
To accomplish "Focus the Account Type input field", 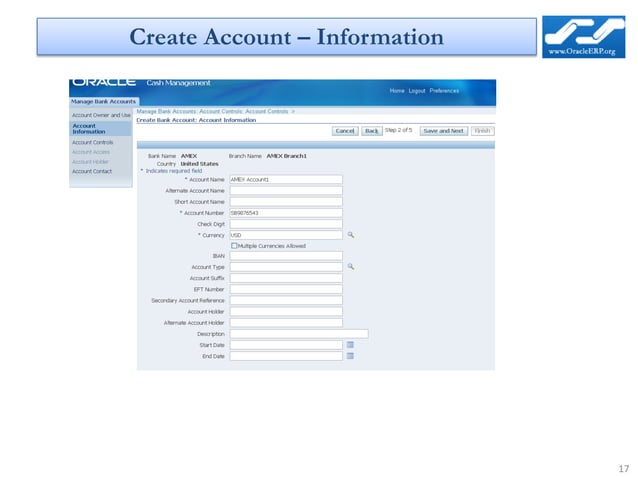I will (x=286, y=267).
